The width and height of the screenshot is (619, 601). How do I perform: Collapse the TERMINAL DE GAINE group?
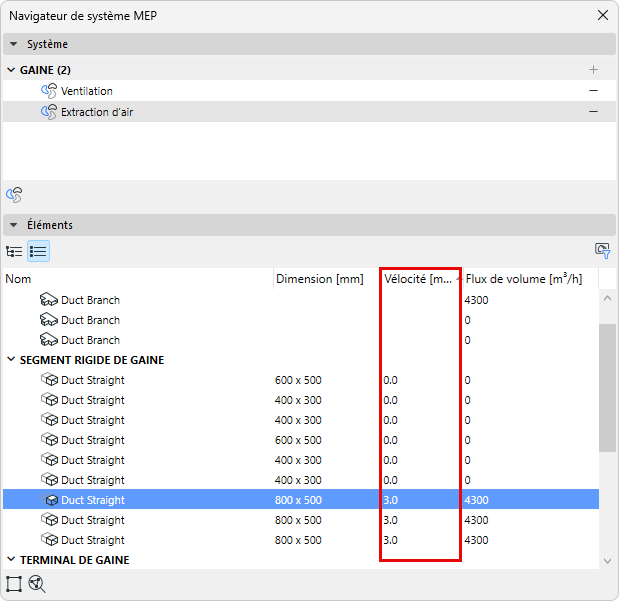coord(11,560)
